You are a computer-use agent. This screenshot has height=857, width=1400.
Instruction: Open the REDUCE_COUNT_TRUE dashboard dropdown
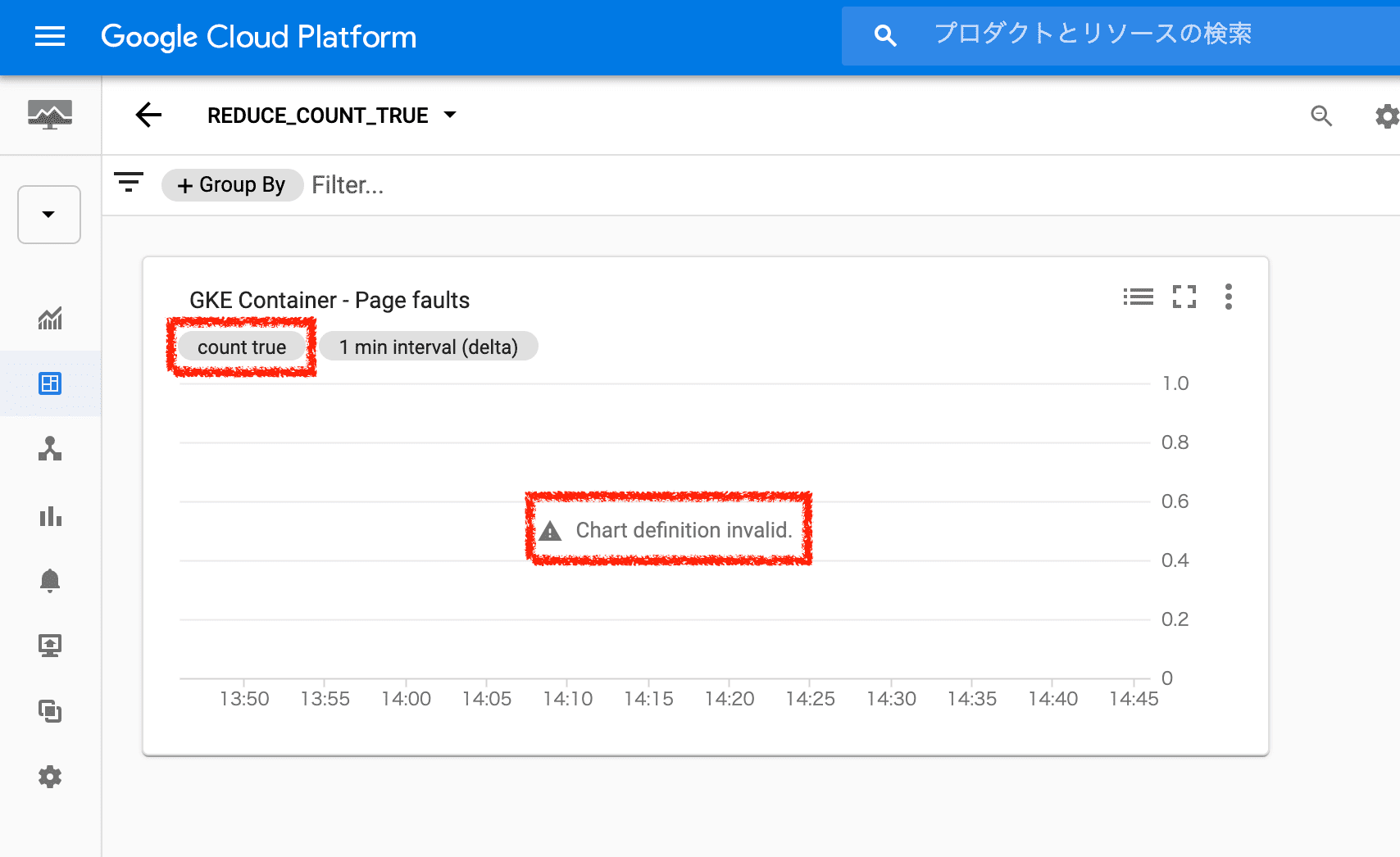331,116
